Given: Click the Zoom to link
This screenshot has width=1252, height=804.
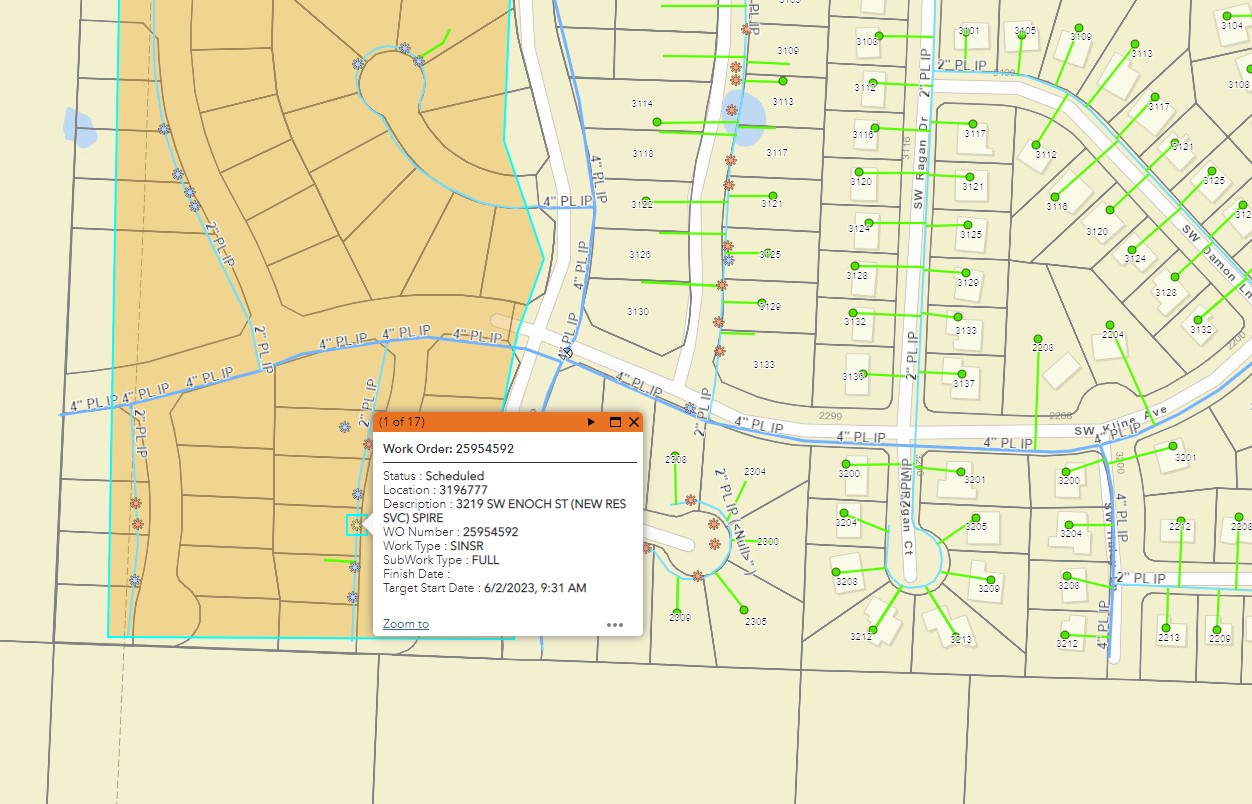Looking at the screenshot, I should pyautogui.click(x=405, y=624).
